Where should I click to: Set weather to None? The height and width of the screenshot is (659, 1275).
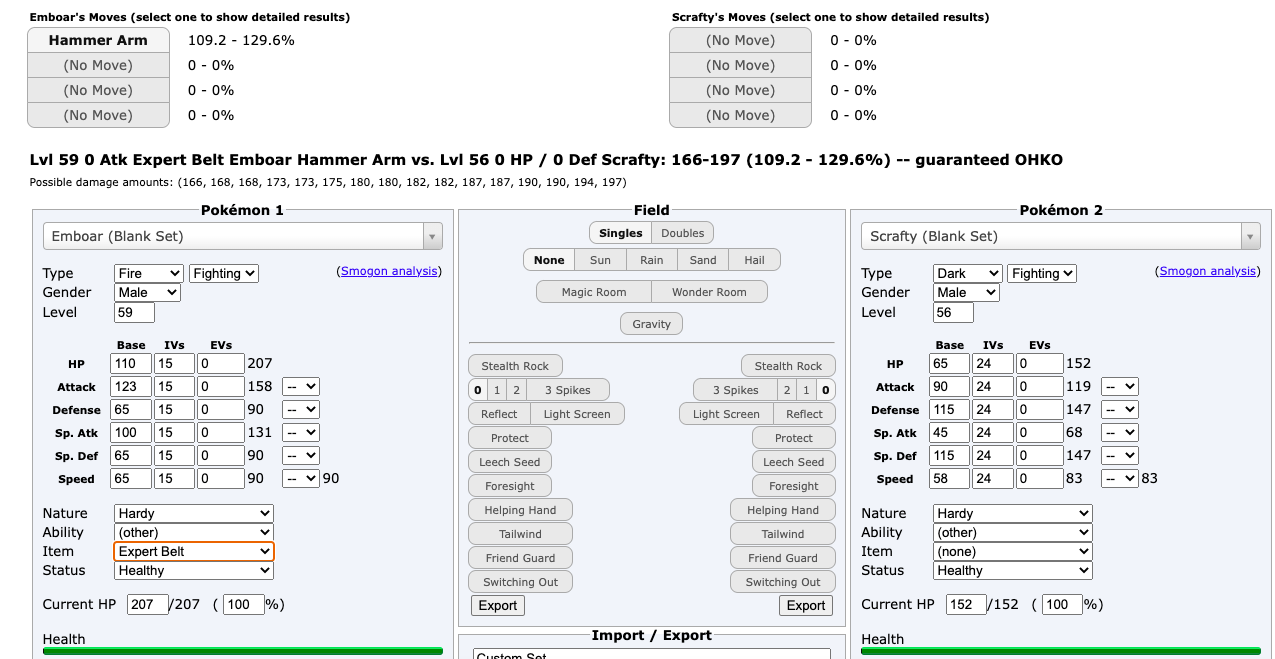click(549, 260)
